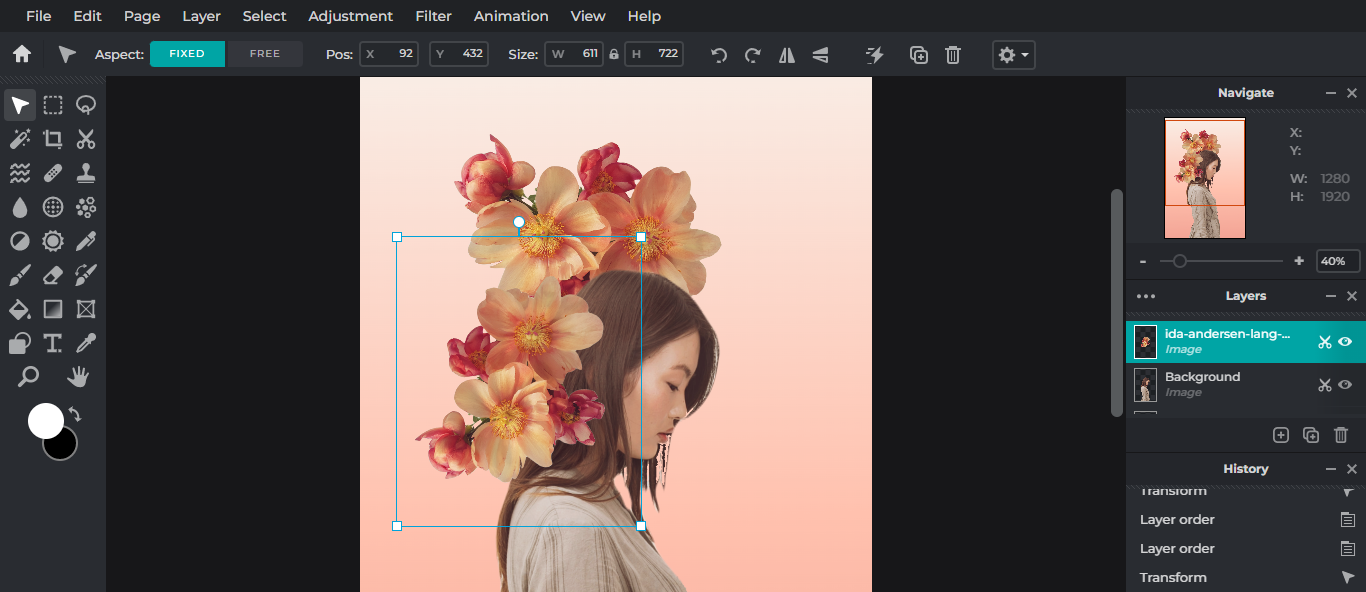Delete the selected layer
1366x592 pixels.
1341,435
